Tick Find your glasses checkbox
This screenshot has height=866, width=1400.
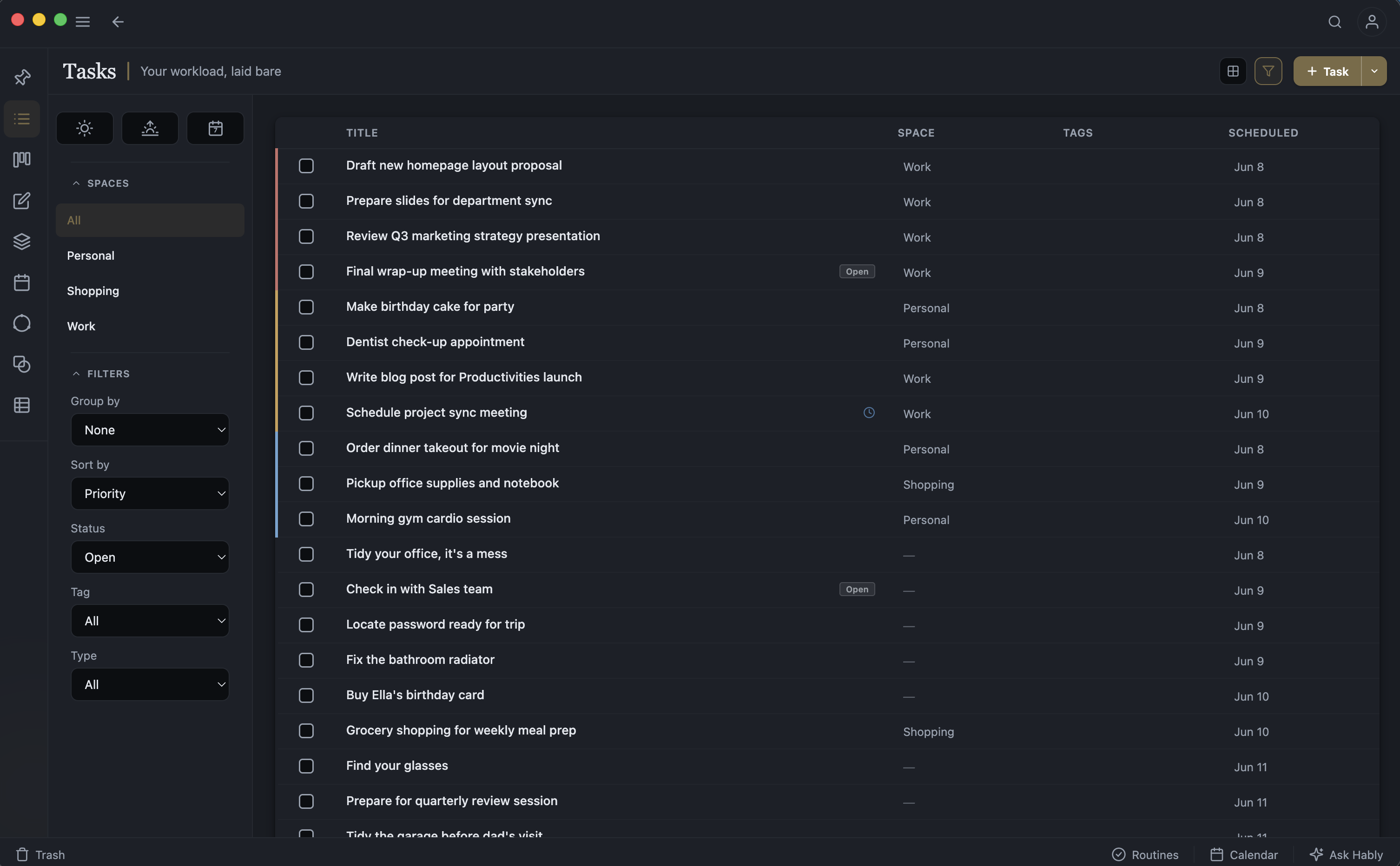pos(306,766)
